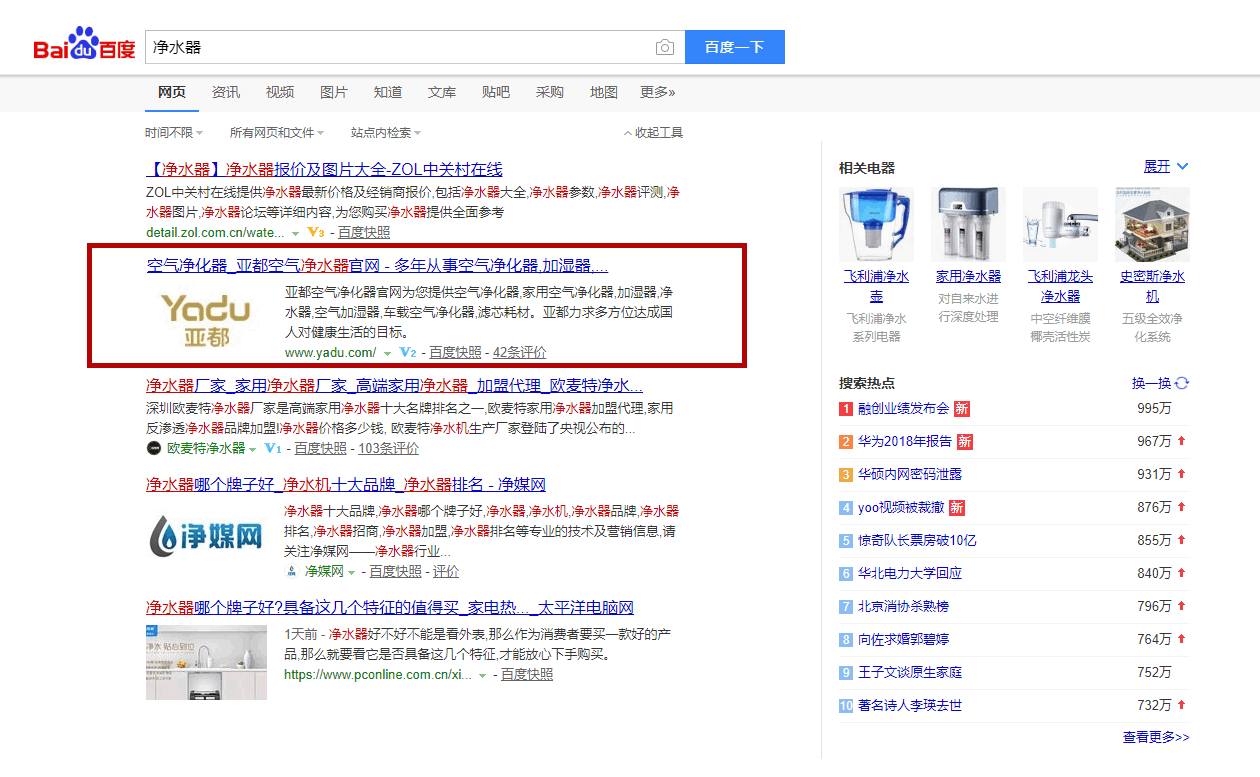Go to the 文库 tab

(x=442, y=92)
